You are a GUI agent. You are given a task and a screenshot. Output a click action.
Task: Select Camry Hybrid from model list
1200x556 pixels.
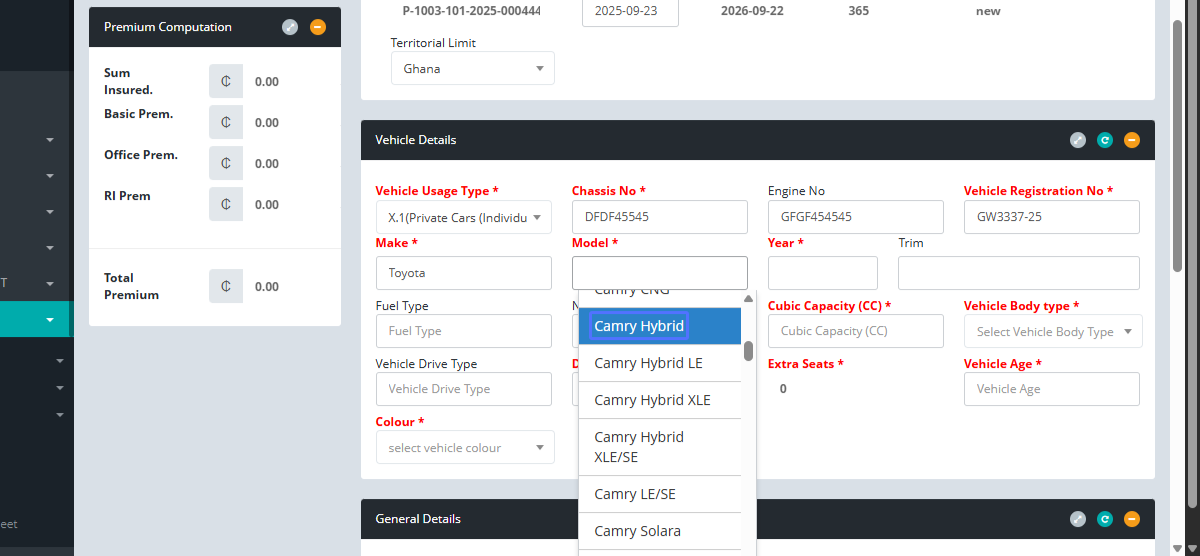[x=639, y=326]
